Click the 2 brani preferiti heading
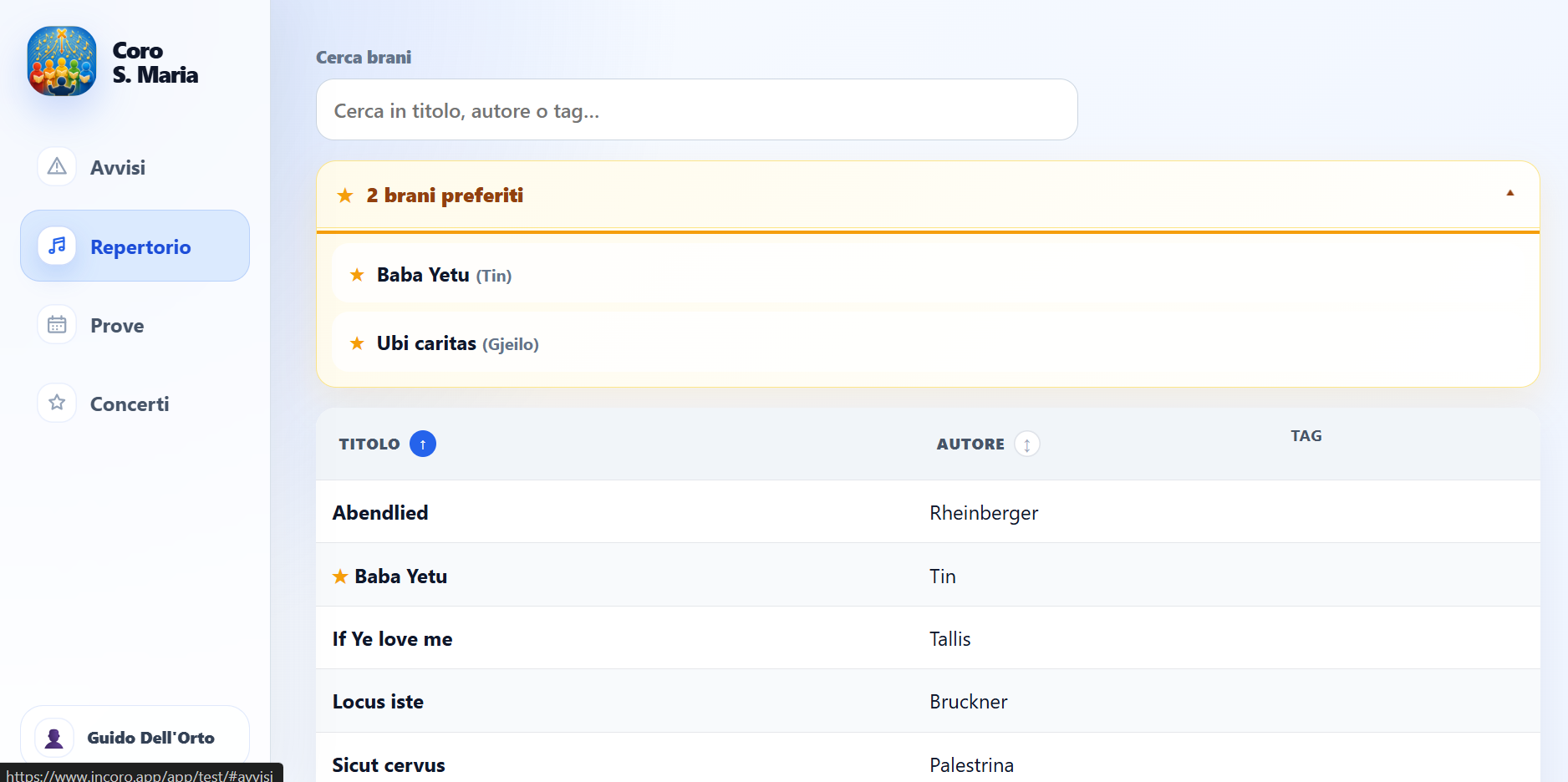The height and width of the screenshot is (782, 1568). pos(445,195)
